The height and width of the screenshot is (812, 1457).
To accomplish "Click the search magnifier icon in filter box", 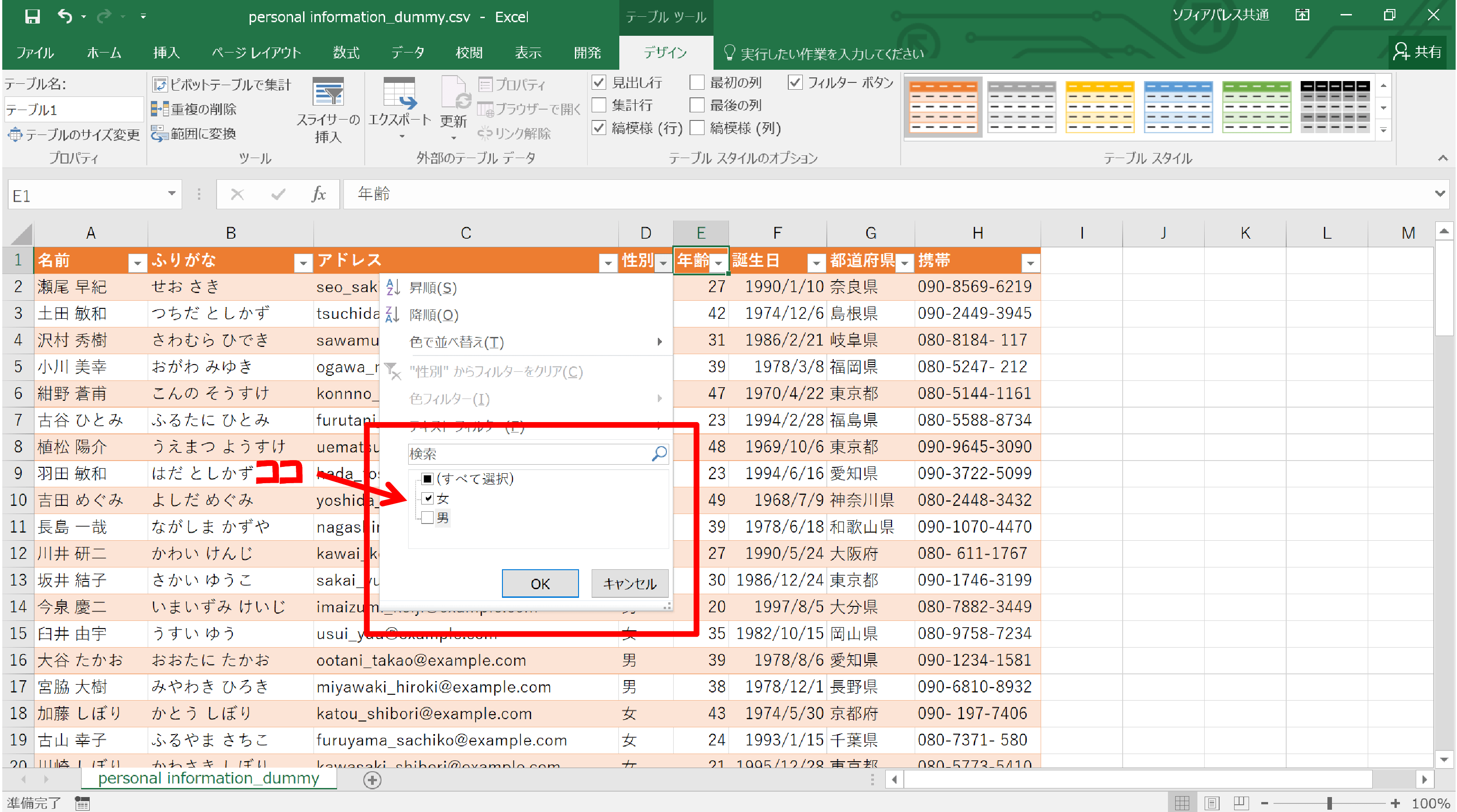I will 659,453.
